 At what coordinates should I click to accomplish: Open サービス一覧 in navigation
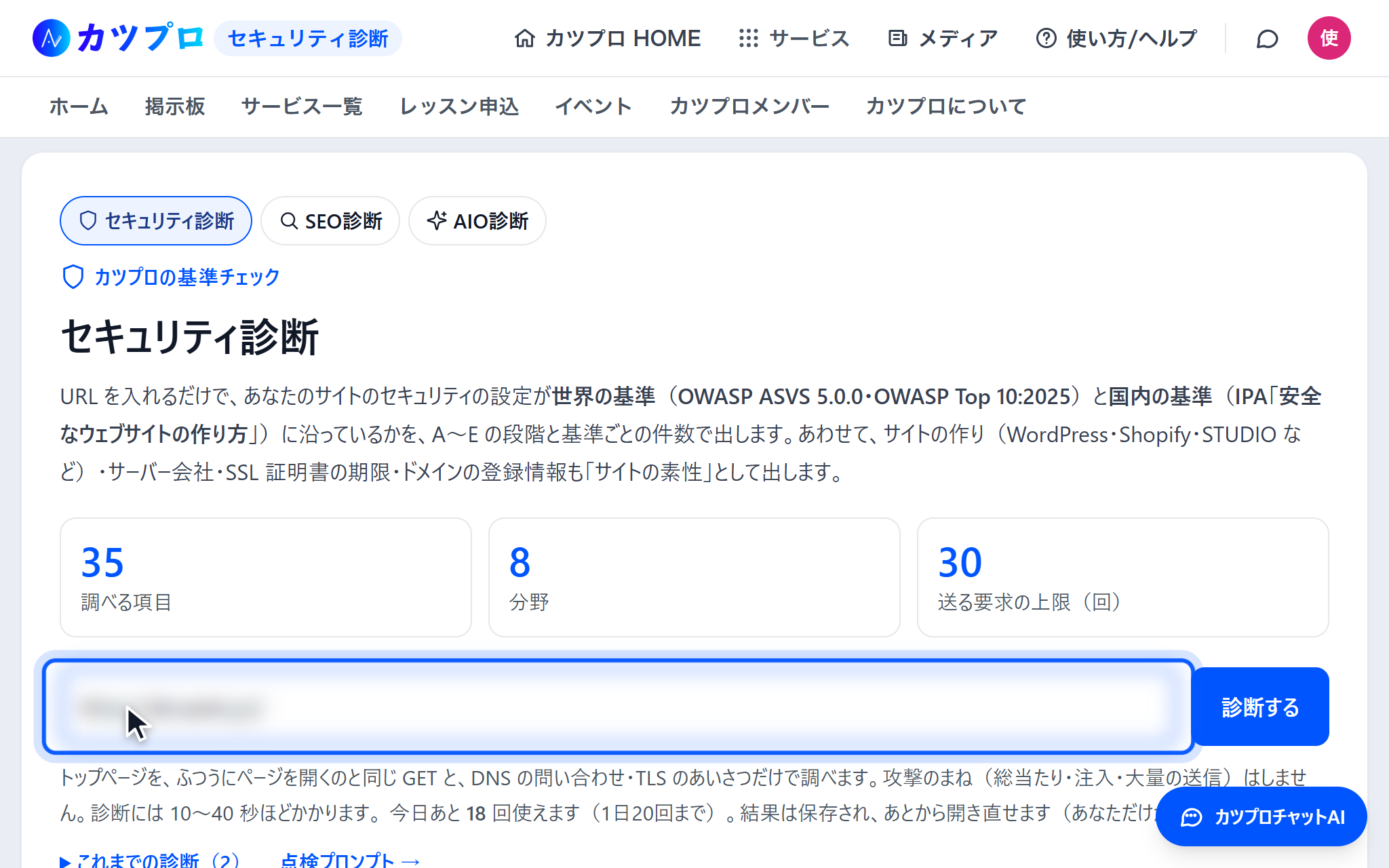click(302, 106)
